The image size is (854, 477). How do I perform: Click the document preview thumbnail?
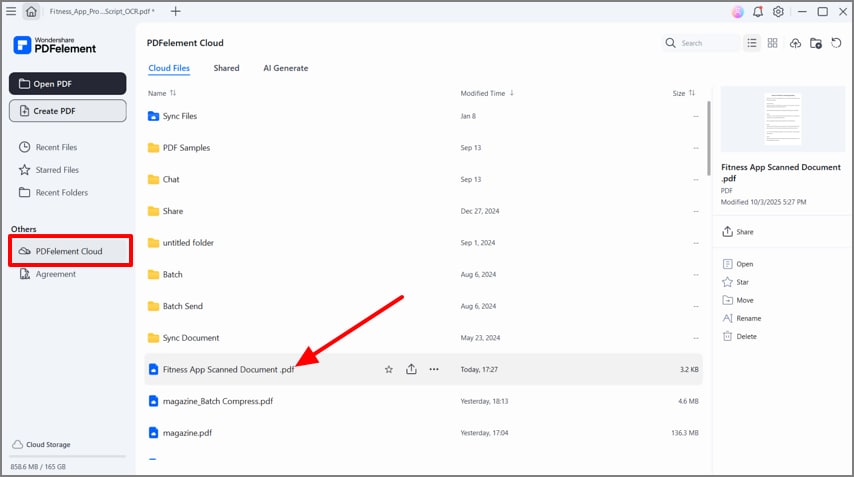pos(783,119)
